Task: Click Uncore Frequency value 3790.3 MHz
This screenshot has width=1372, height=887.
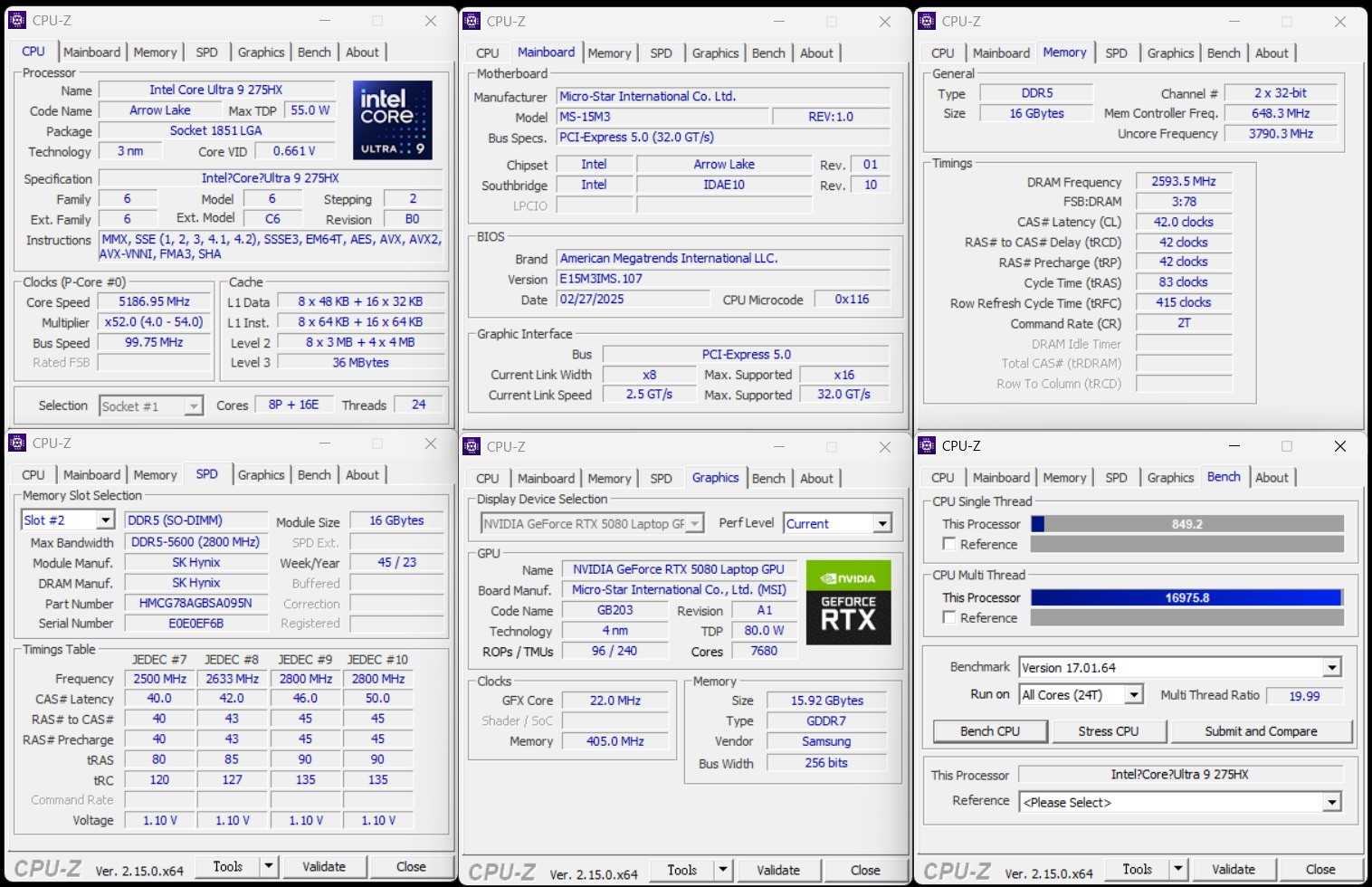Action: pos(1281,133)
